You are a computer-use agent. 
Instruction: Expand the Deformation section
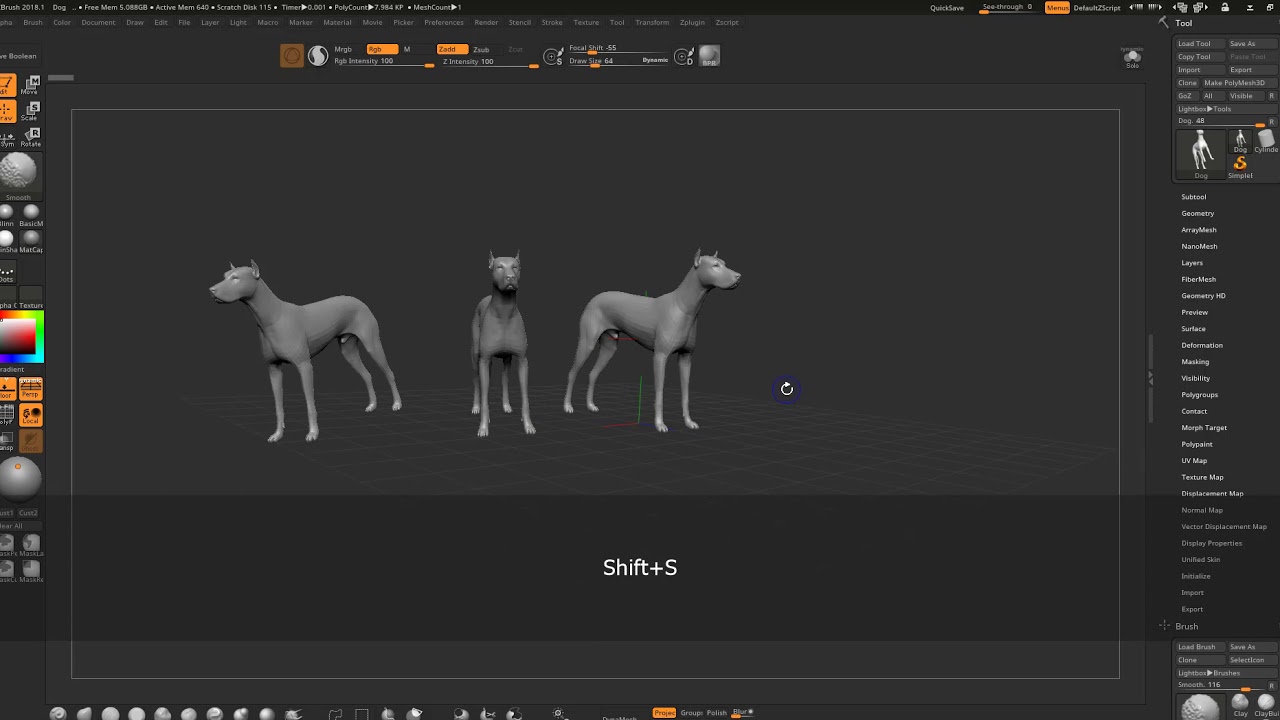(x=1202, y=345)
